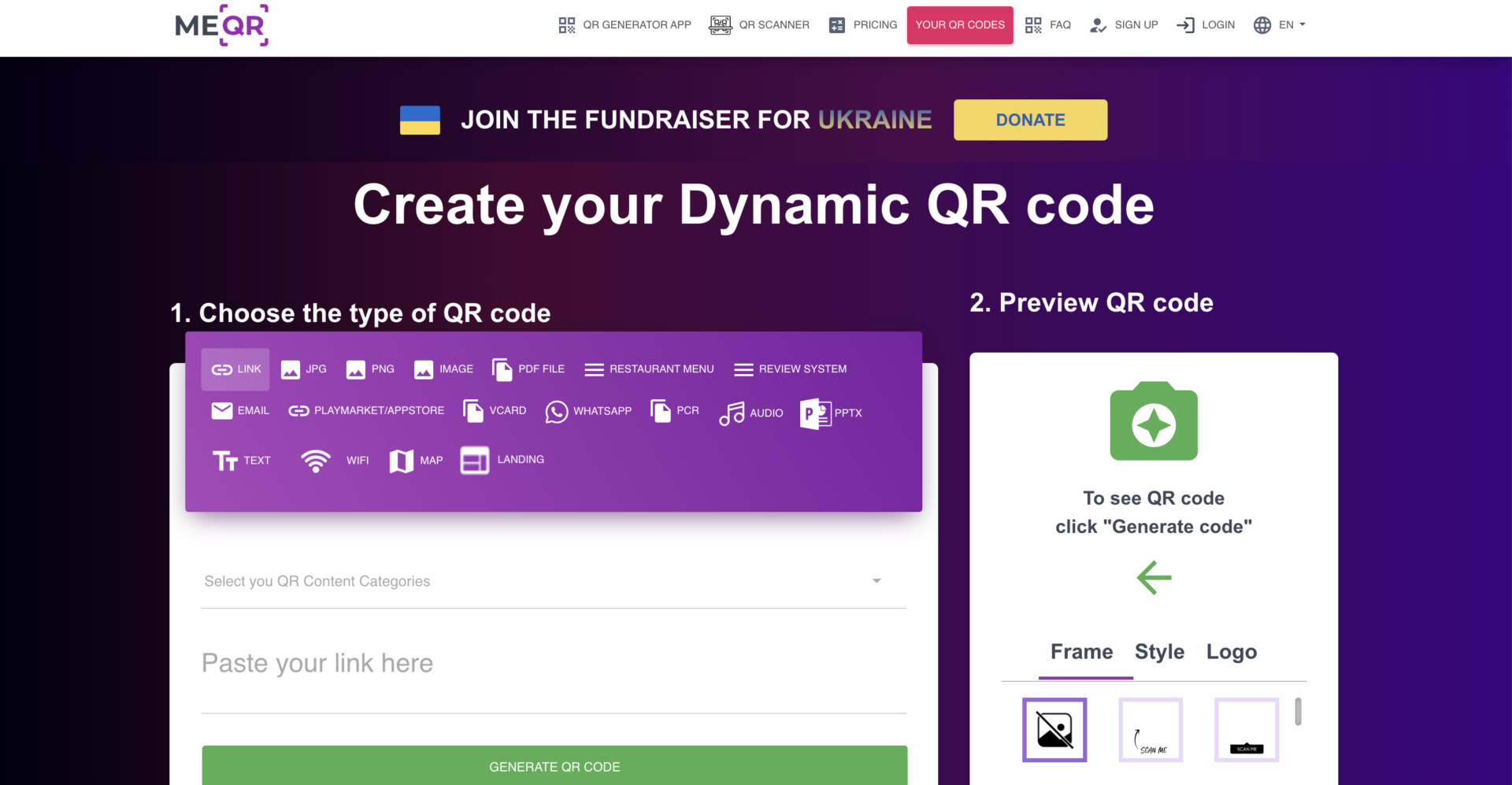
Task: Switch to the Logo tab
Action: (x=1231, y=652)
